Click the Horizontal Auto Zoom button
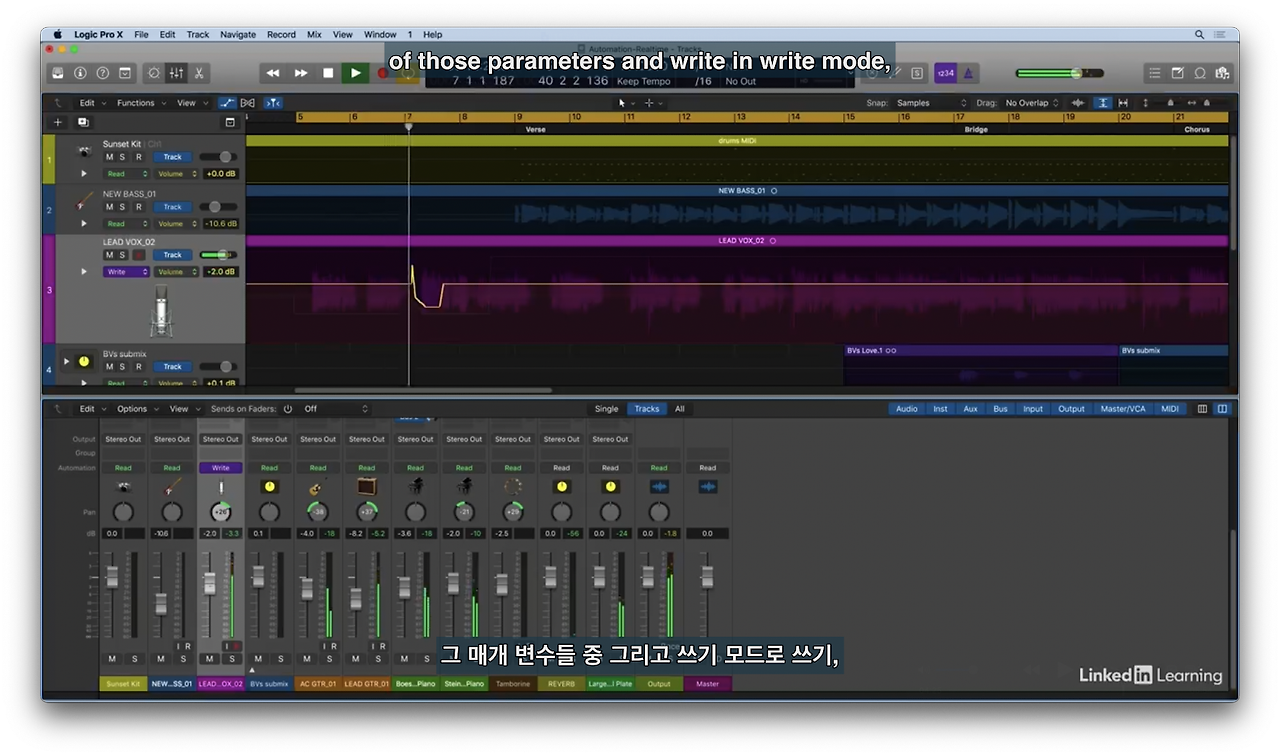This screenshot has height=756, width=1280. pos(1123,103)
